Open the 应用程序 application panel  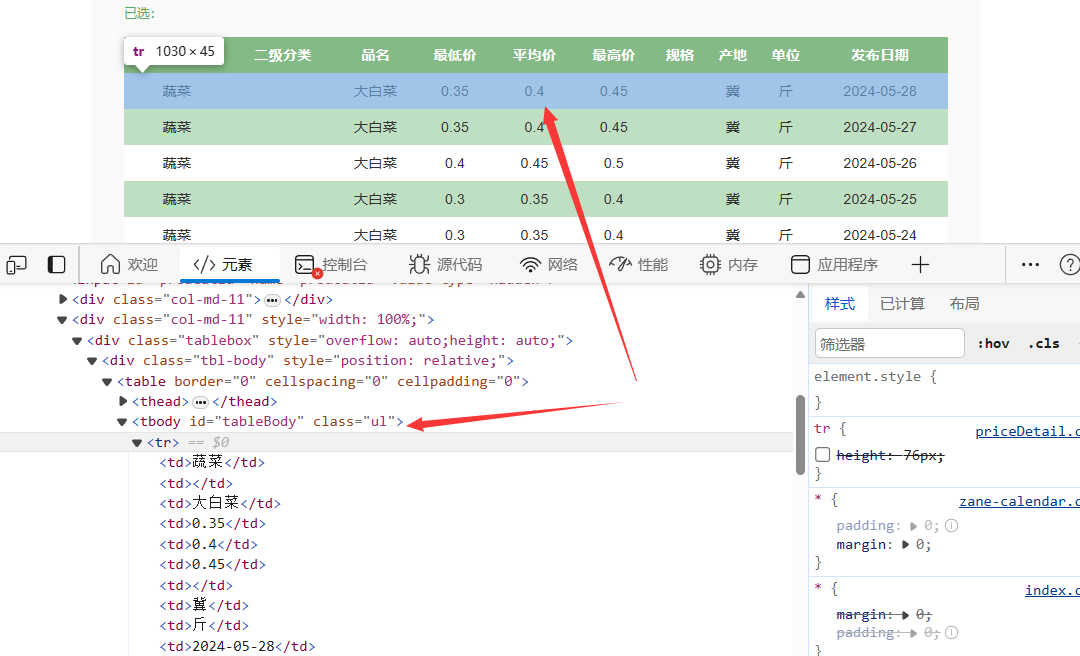(x=834, y=265)
